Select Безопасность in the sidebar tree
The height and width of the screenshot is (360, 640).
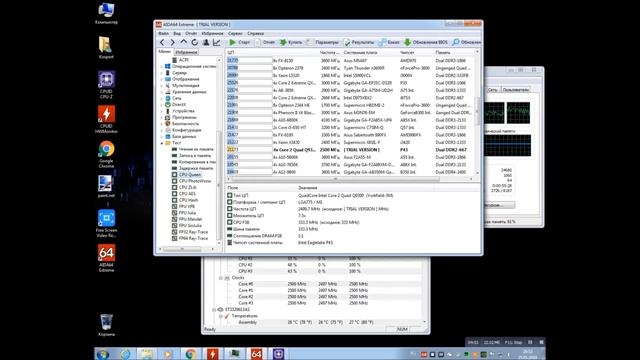(x=185, y=124)
